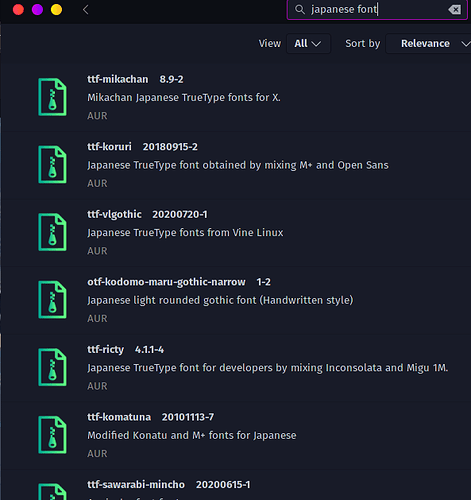Click the back arrow in header bar
471x500 pixels.
click(86, 10)
